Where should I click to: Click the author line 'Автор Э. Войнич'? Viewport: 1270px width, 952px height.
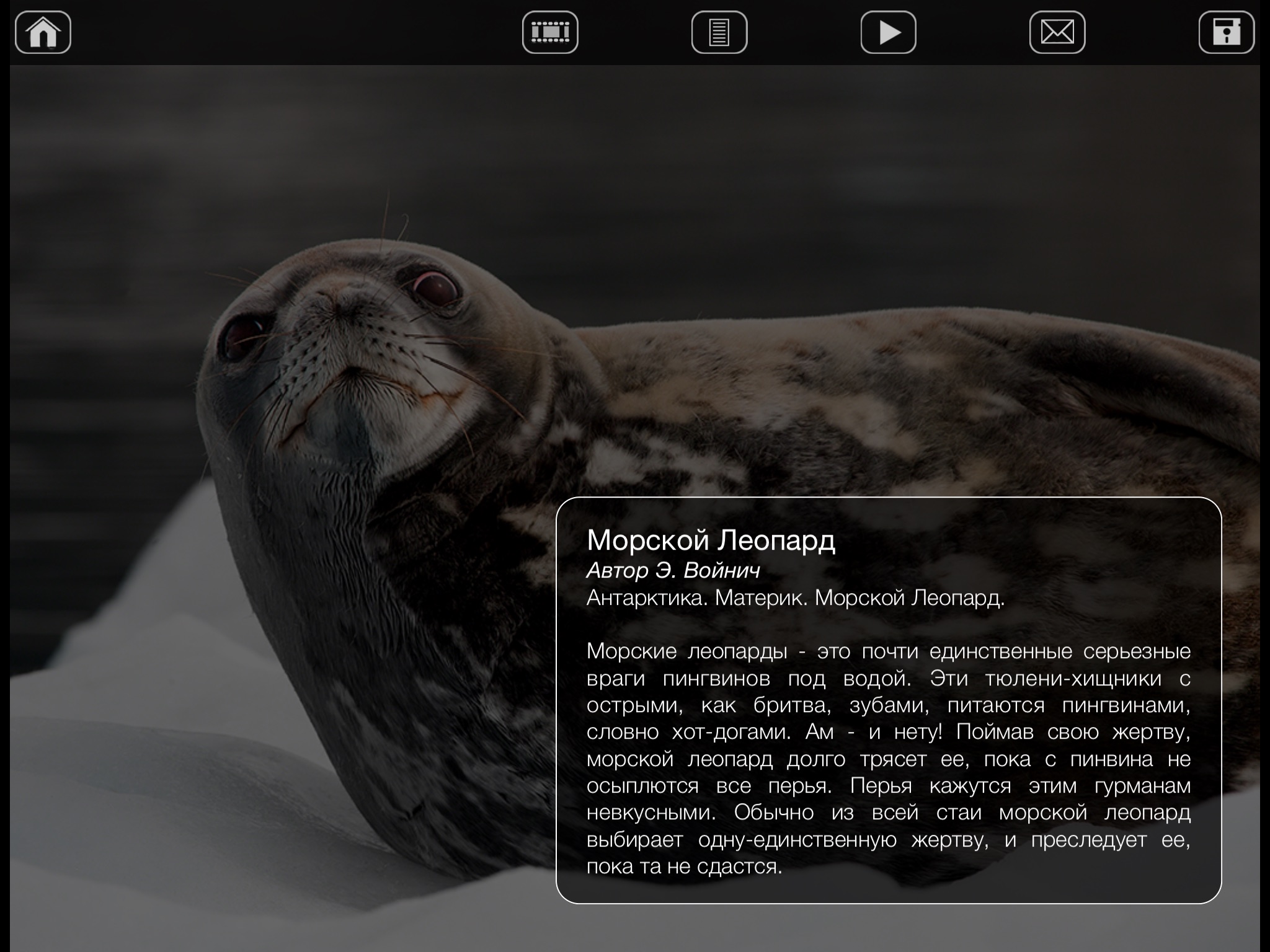(673, 570)
